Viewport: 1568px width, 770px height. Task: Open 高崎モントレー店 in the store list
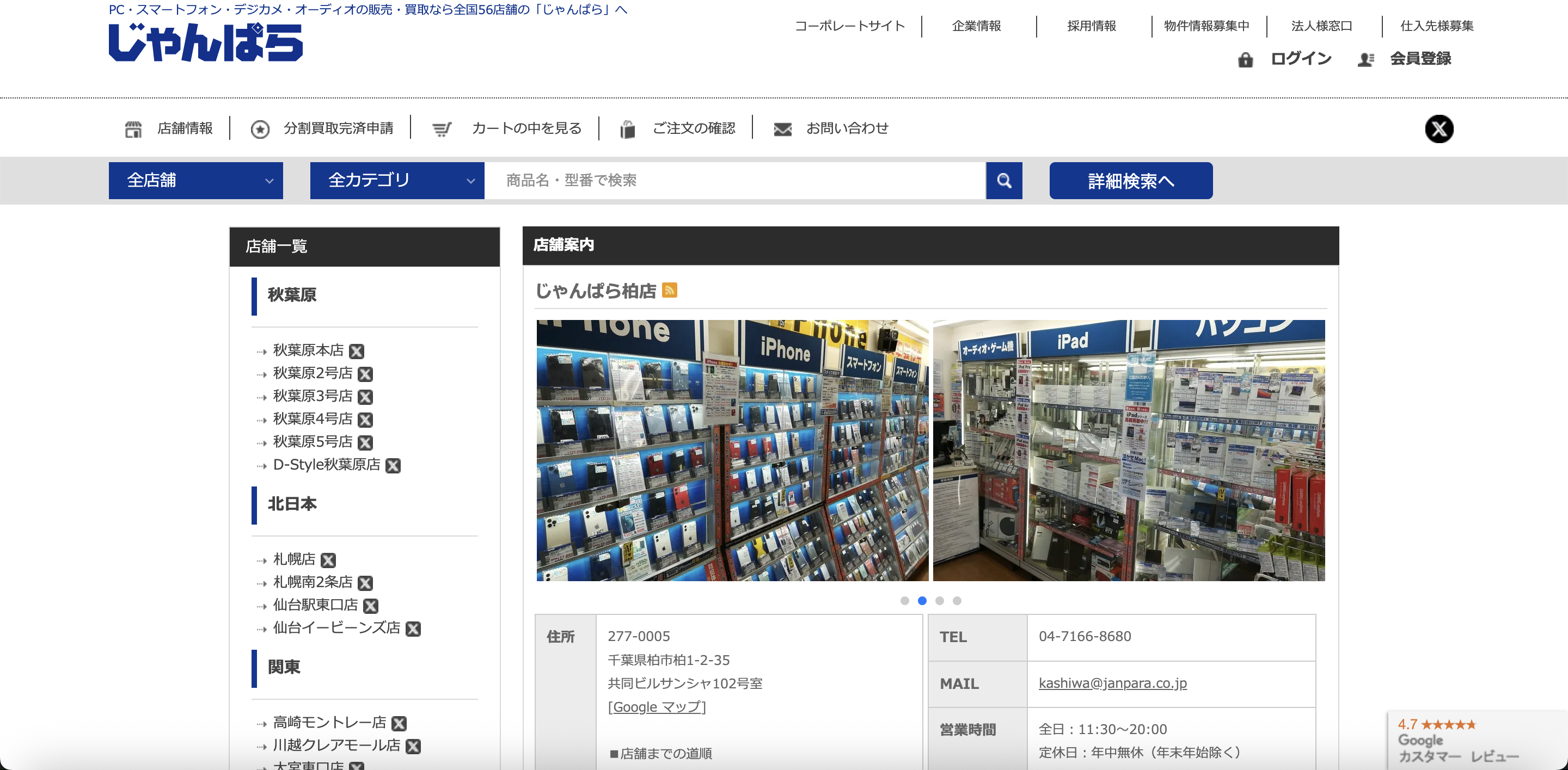(x=330, y=723)
